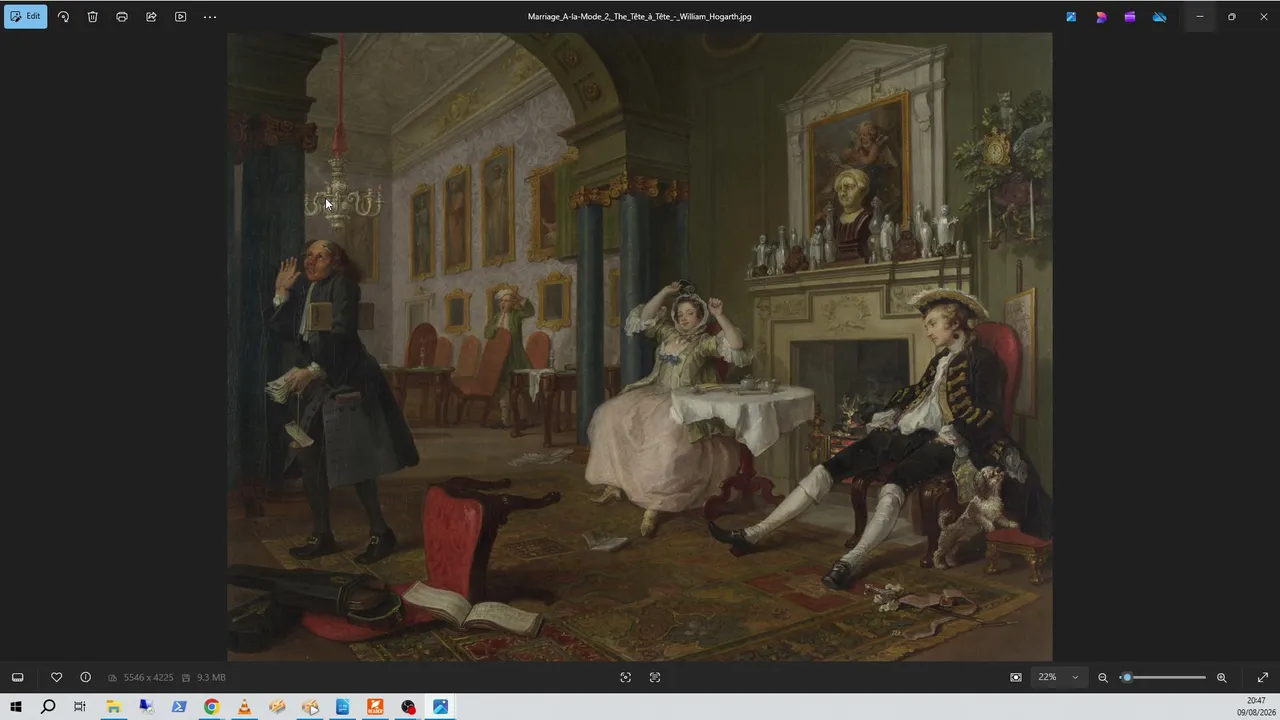Open the Edit image mode
The image size is (1280, 720).
click(x=26, y=17)
